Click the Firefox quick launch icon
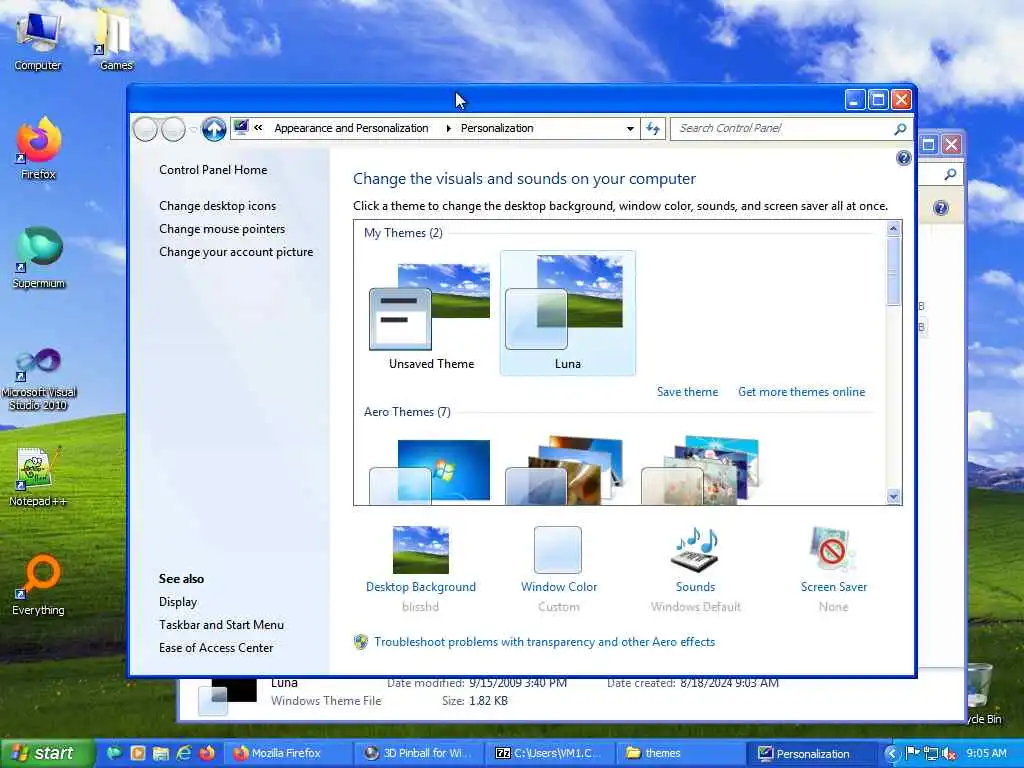Image resolution: width=1024 pixels, height=768 pixels. click(207, 753)
